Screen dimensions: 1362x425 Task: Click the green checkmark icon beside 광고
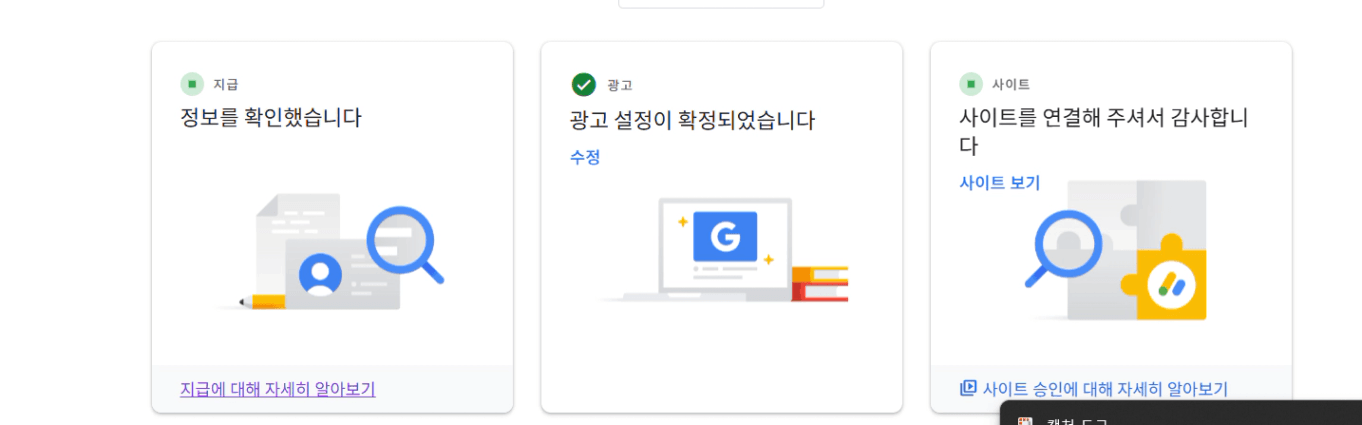coord(583,85)
